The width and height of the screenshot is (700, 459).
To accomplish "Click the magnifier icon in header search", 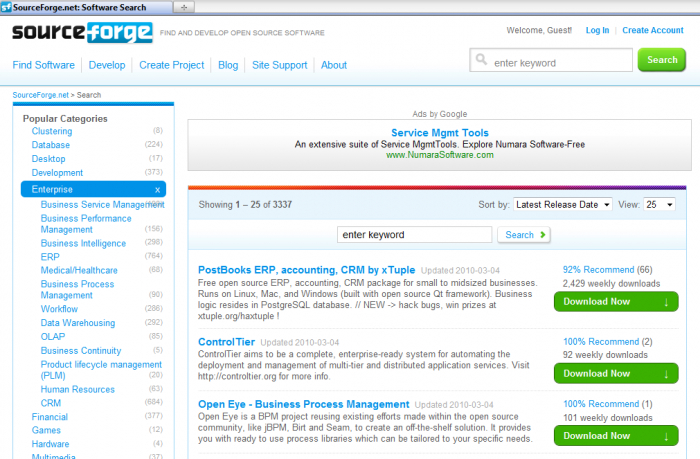I will click(481, 59).
